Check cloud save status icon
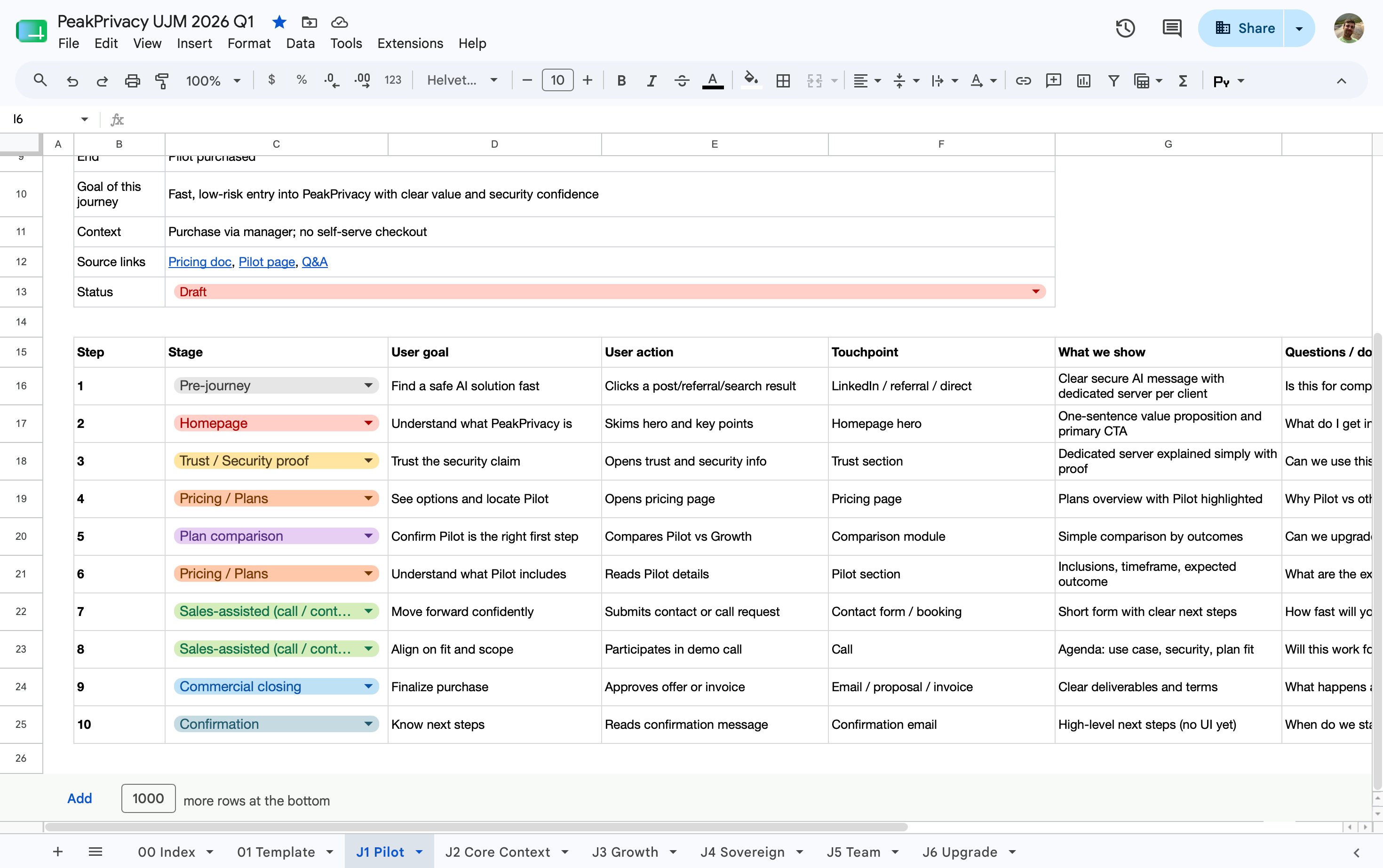The image size is (1383, 868). pyautogui.click(x=340, y=23)
